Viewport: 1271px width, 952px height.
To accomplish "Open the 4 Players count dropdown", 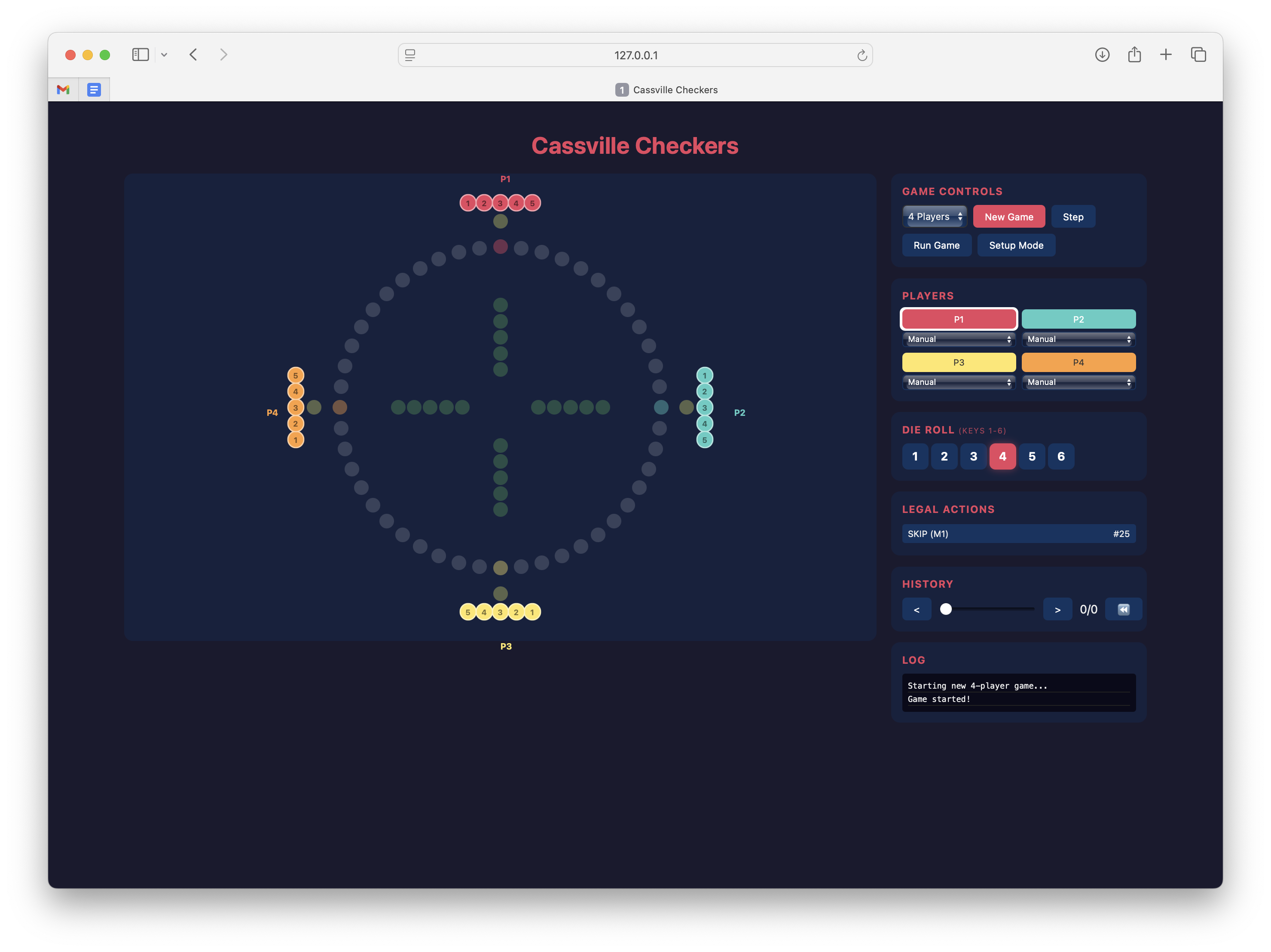I will point(934,217).
